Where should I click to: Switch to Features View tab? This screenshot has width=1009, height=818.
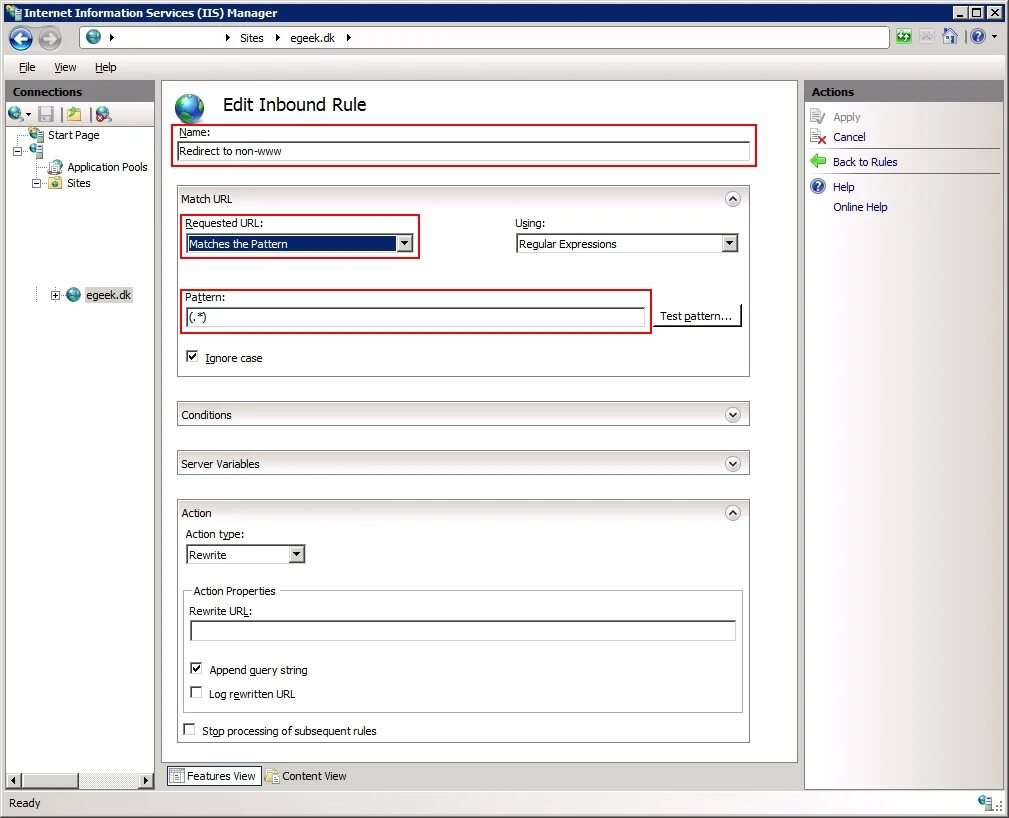(x=214, y=776)
